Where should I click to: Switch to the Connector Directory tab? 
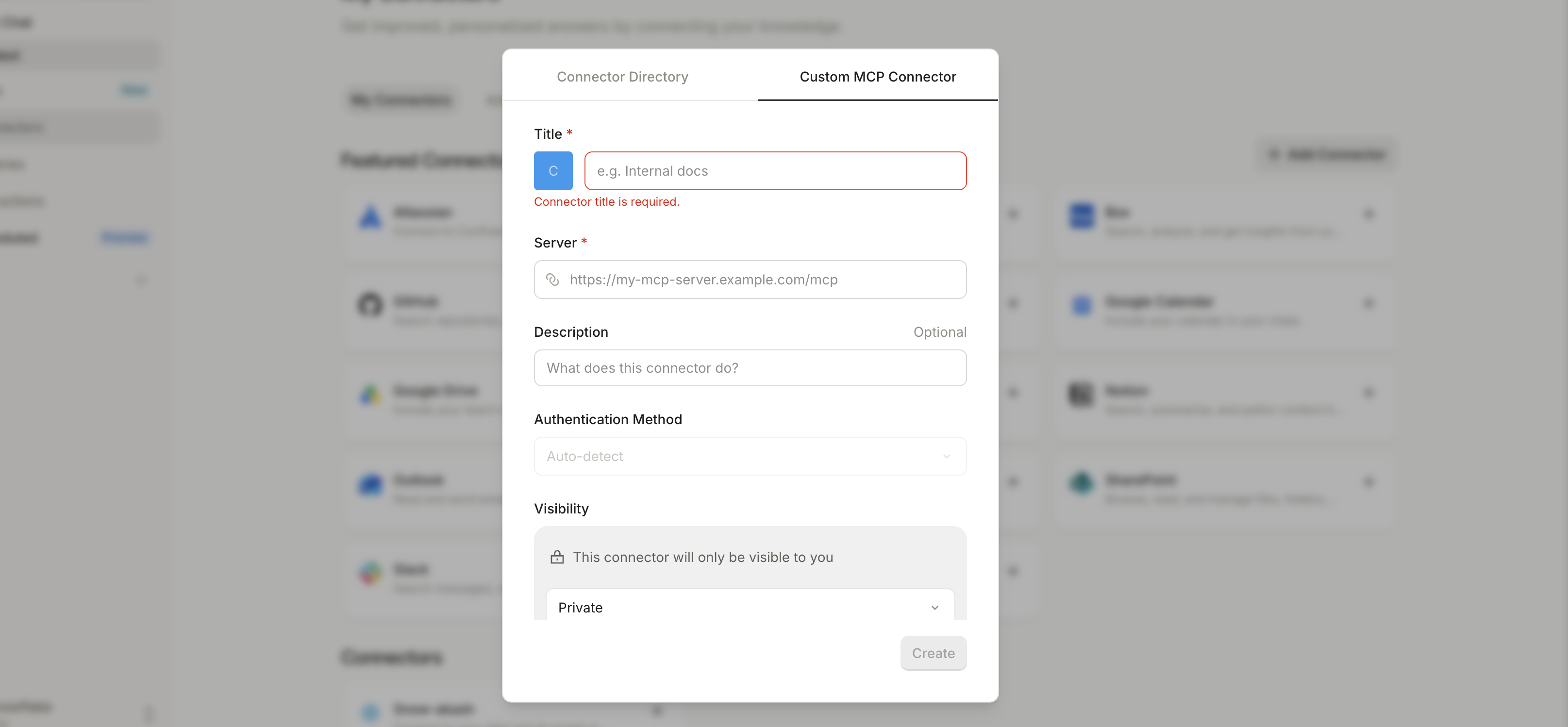622,77
